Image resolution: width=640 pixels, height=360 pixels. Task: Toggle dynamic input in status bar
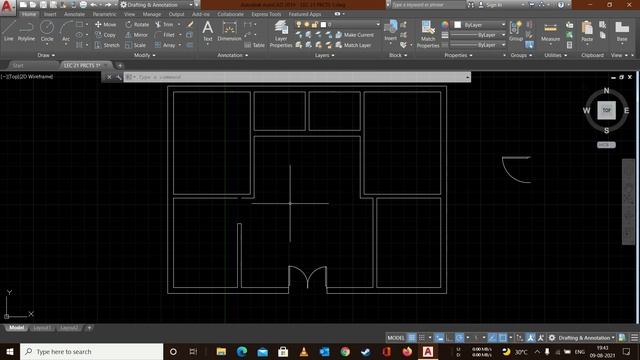tap(439, 338)
